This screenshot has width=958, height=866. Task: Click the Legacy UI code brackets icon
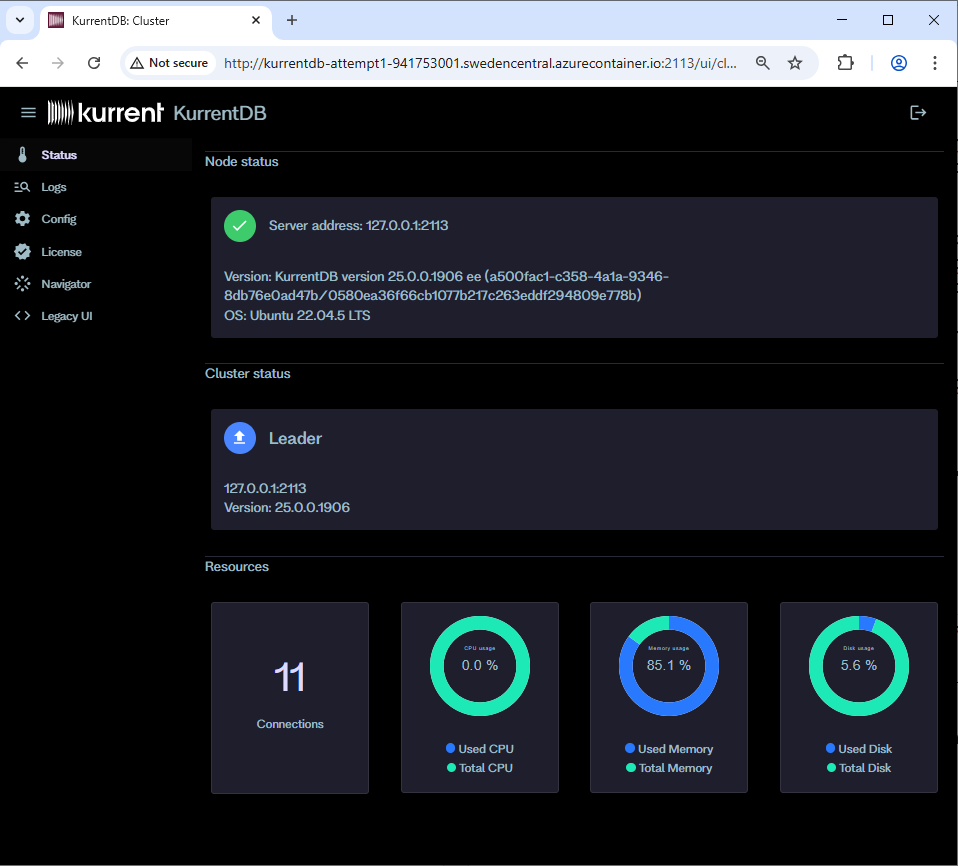pyautogui.click(x=23, y=316)
